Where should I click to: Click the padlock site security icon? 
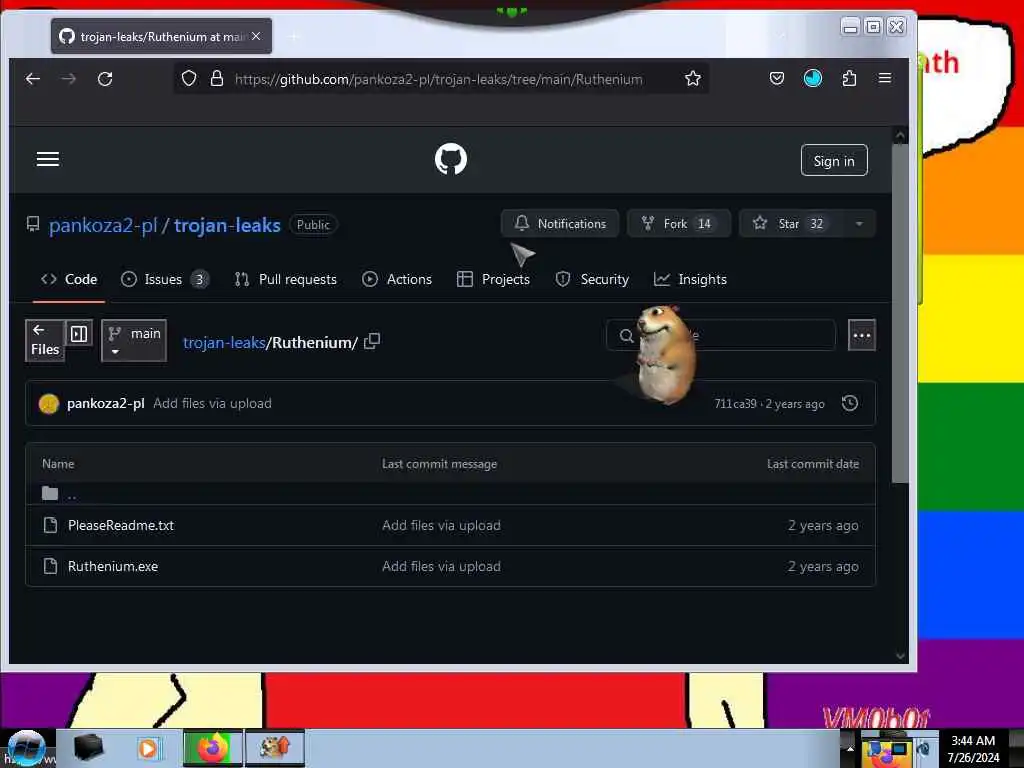tap(217, 79)
